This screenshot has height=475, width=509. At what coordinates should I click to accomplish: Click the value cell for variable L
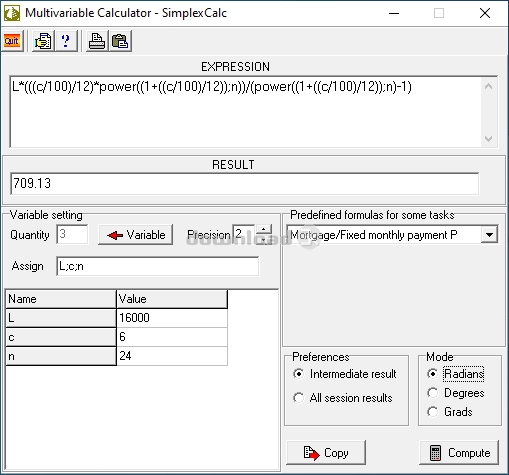point(172,318)
